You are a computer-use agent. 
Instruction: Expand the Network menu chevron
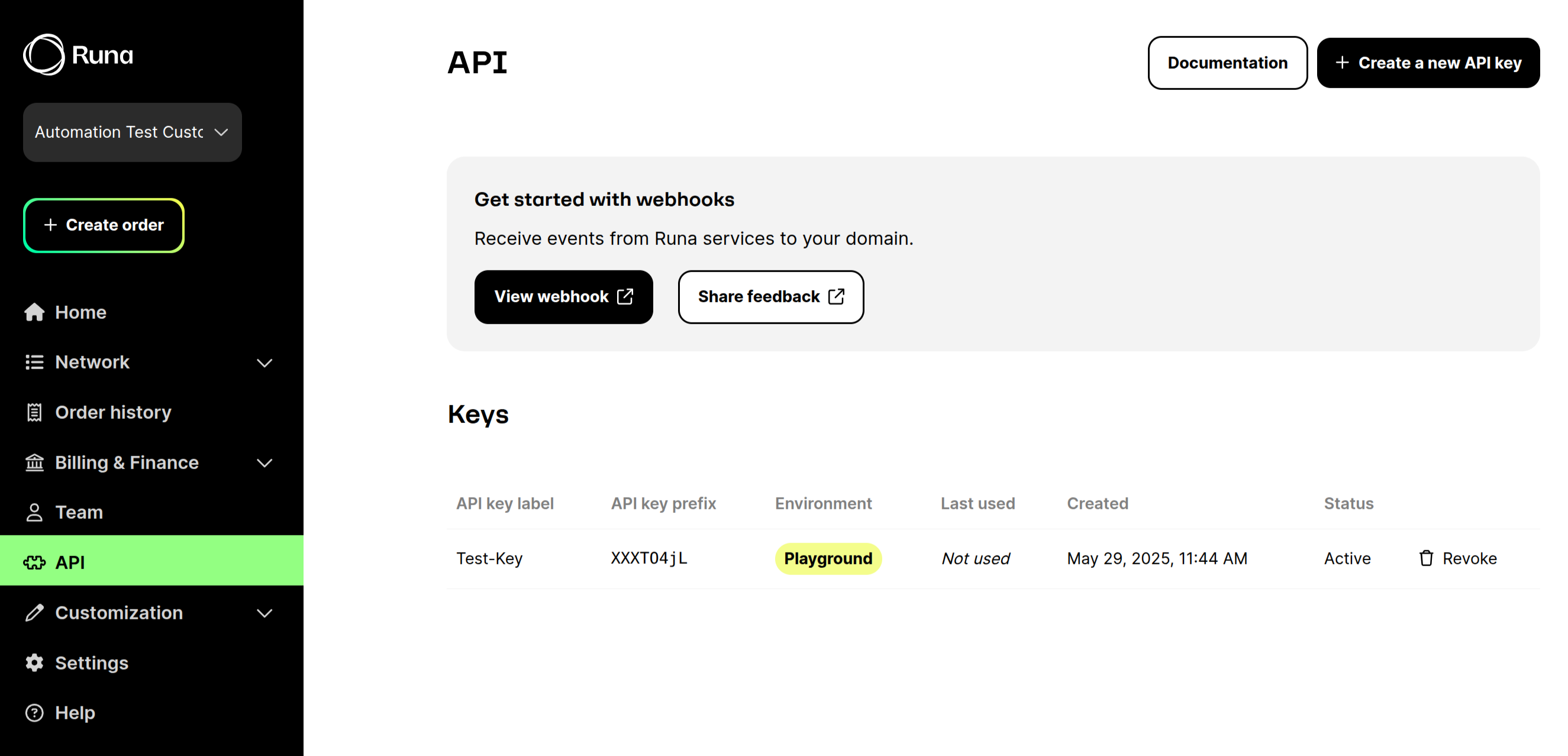tap(264, 363)
